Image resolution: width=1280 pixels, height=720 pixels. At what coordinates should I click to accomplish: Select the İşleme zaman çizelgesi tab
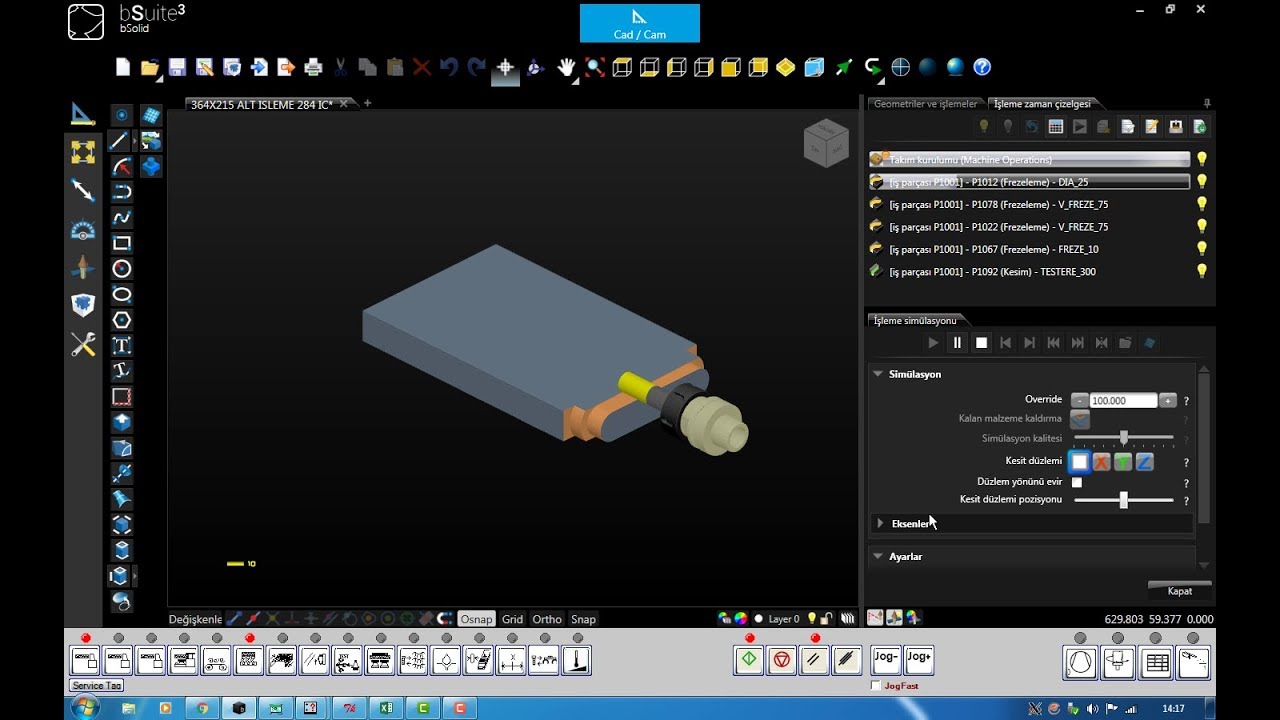point(1042,104)
